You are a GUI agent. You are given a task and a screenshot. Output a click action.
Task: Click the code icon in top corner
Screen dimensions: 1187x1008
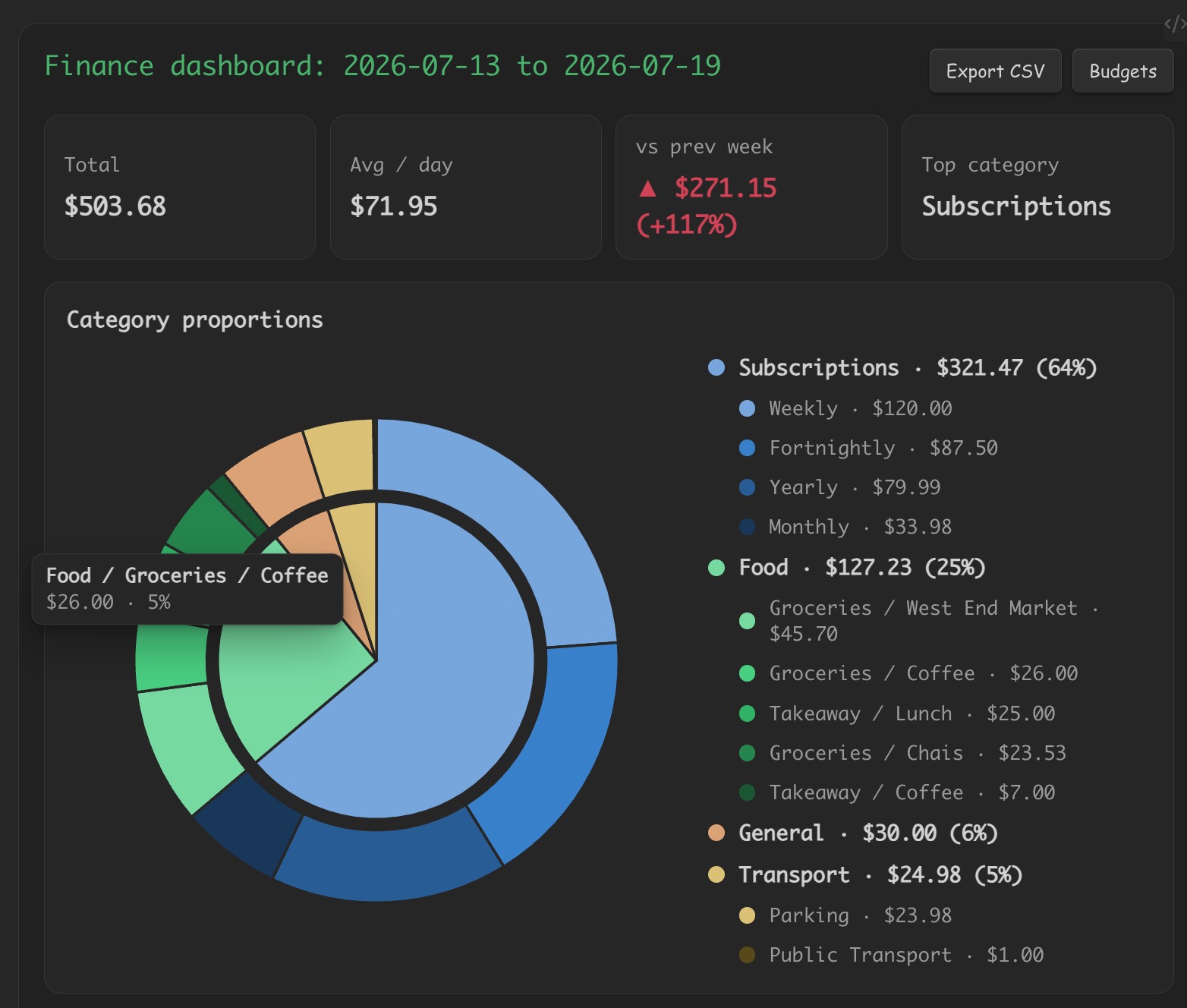(x=1175, y=24)
